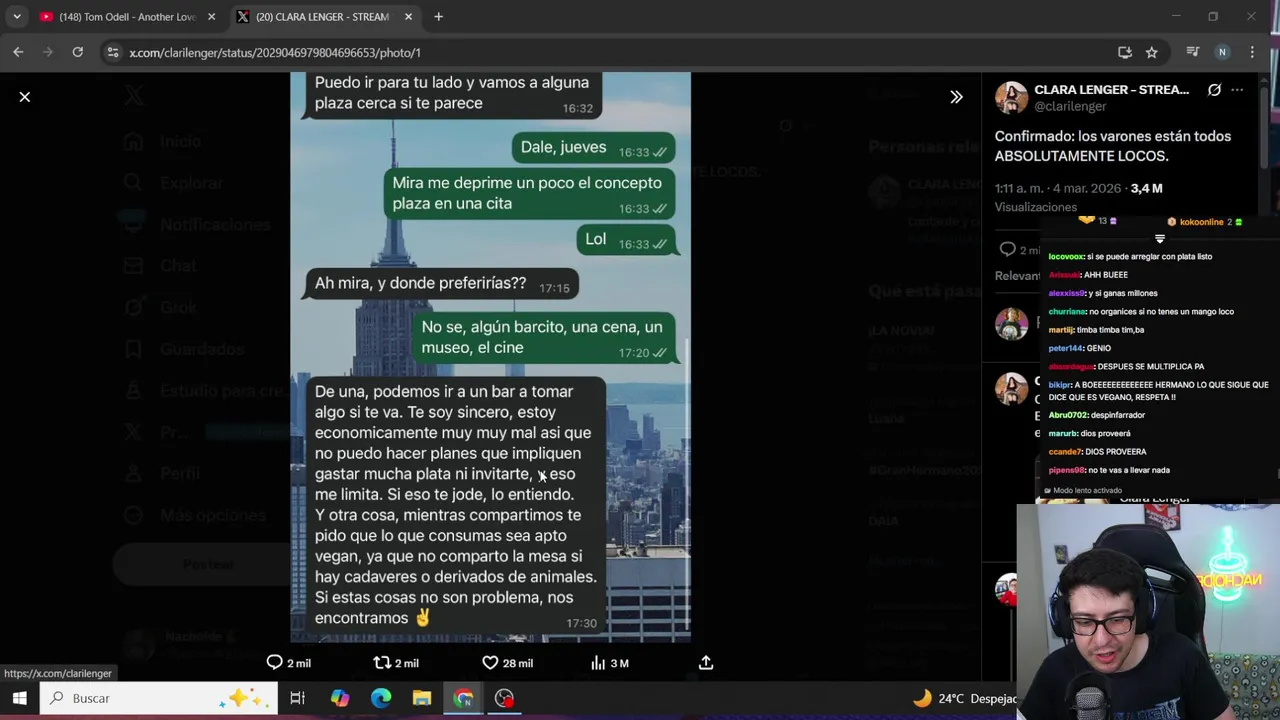Click the share upload icon
The width and height of the screenshot is (1280, 720).
click(x=706, y=662)
